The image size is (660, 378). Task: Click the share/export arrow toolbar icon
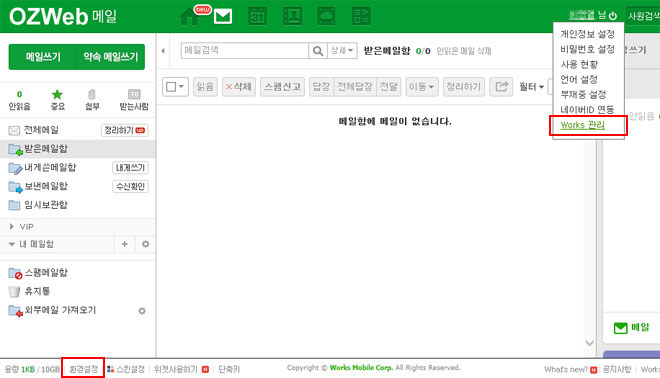pyautogui.click(x=501, y=87)
